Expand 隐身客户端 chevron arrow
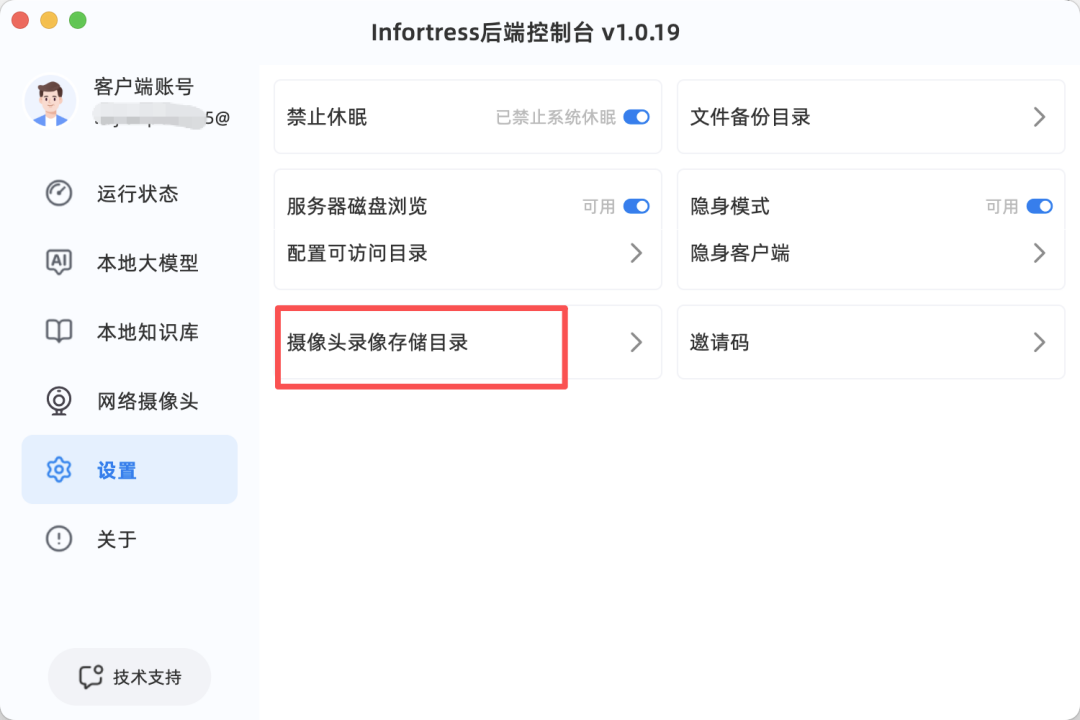Viewport: 1080px width, 720px height. point(1039,253)
